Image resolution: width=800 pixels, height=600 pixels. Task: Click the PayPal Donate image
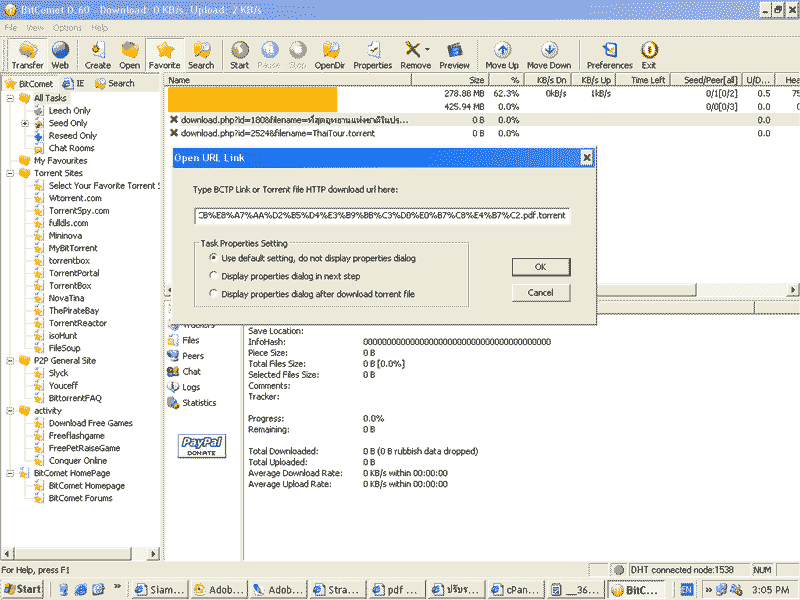pos(201,446)
